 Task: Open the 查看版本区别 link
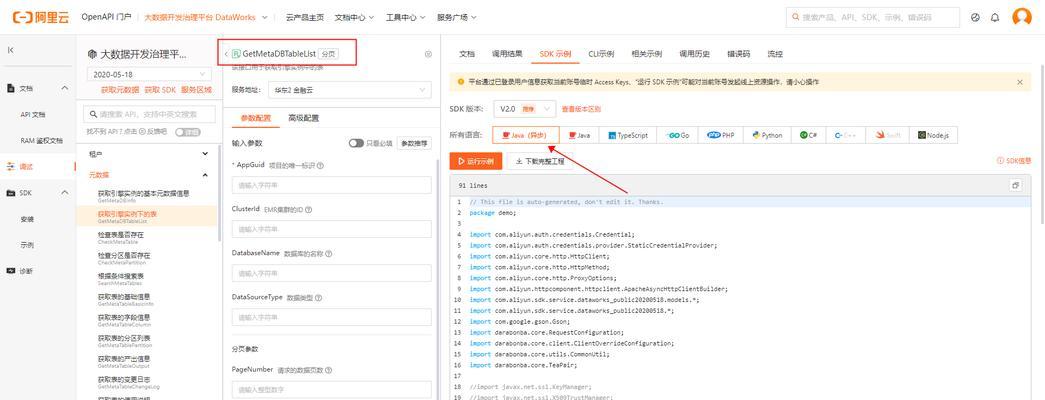[581, 109]
